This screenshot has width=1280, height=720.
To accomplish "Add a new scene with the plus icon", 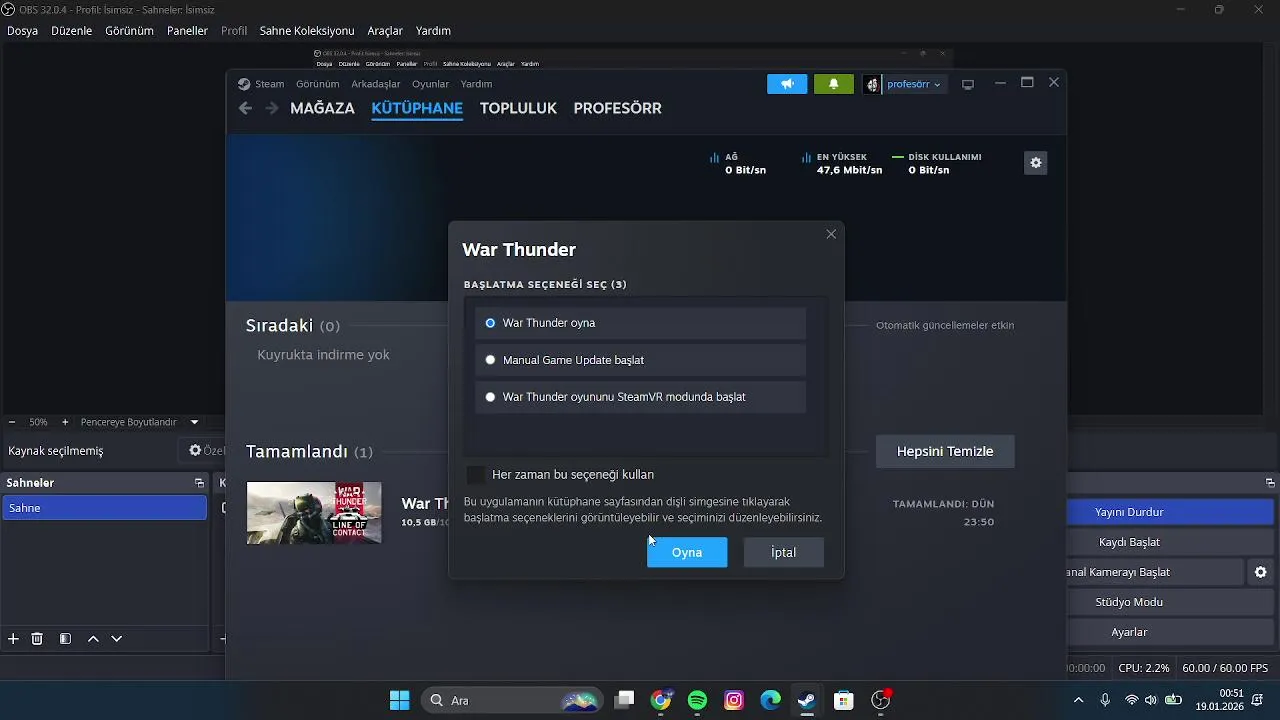I will (x=13, y=638).
